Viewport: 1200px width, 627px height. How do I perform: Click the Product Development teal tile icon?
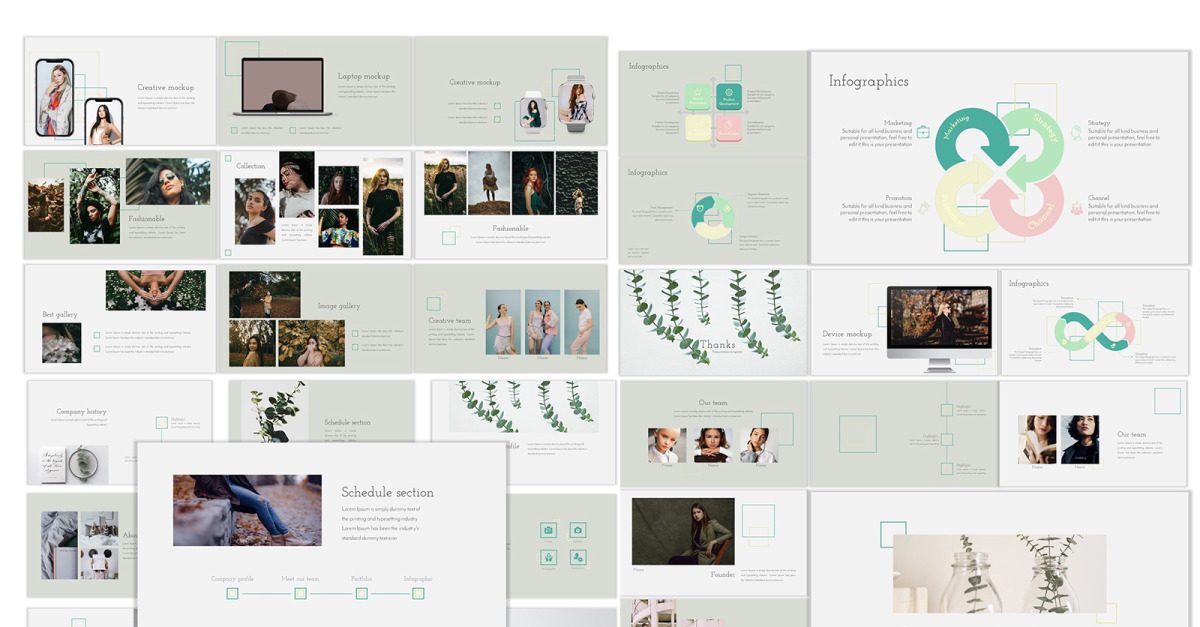727,97
